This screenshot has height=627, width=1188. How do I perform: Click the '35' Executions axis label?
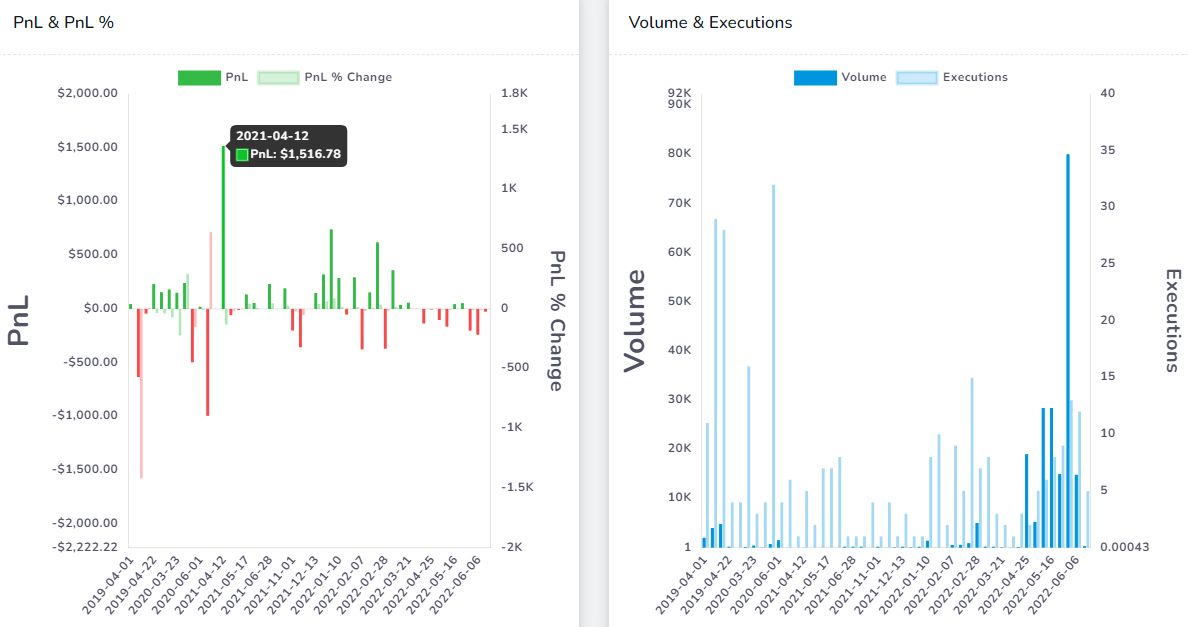click(1108, 150)
